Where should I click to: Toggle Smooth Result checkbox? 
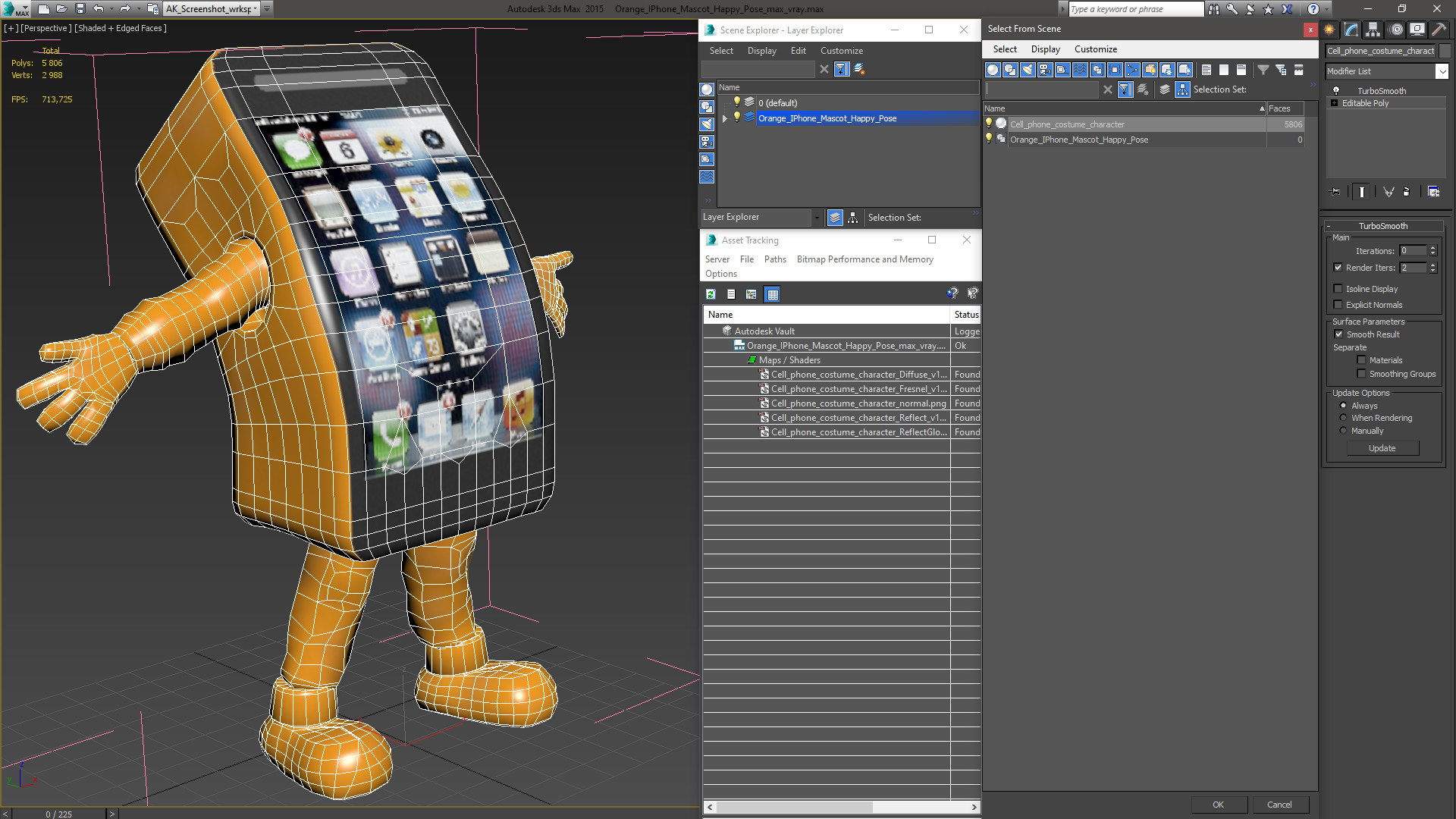pos(1338,334)
